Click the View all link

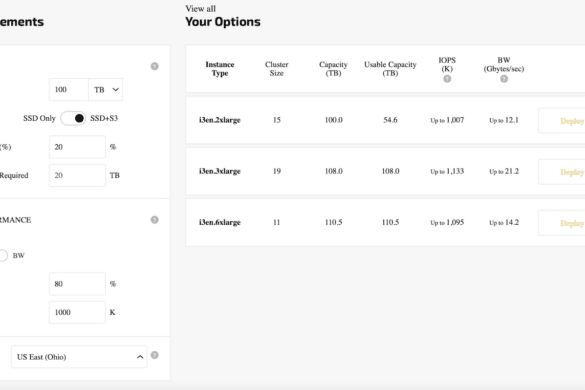pos(200,9)
